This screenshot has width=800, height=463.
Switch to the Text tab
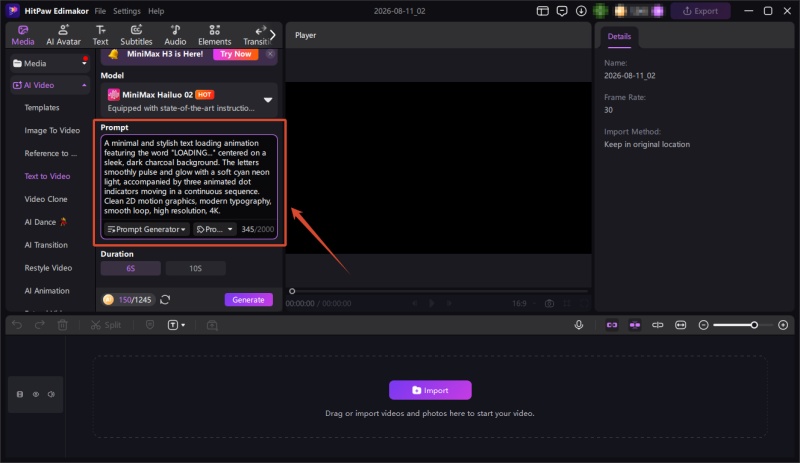(x=100, y=35)
